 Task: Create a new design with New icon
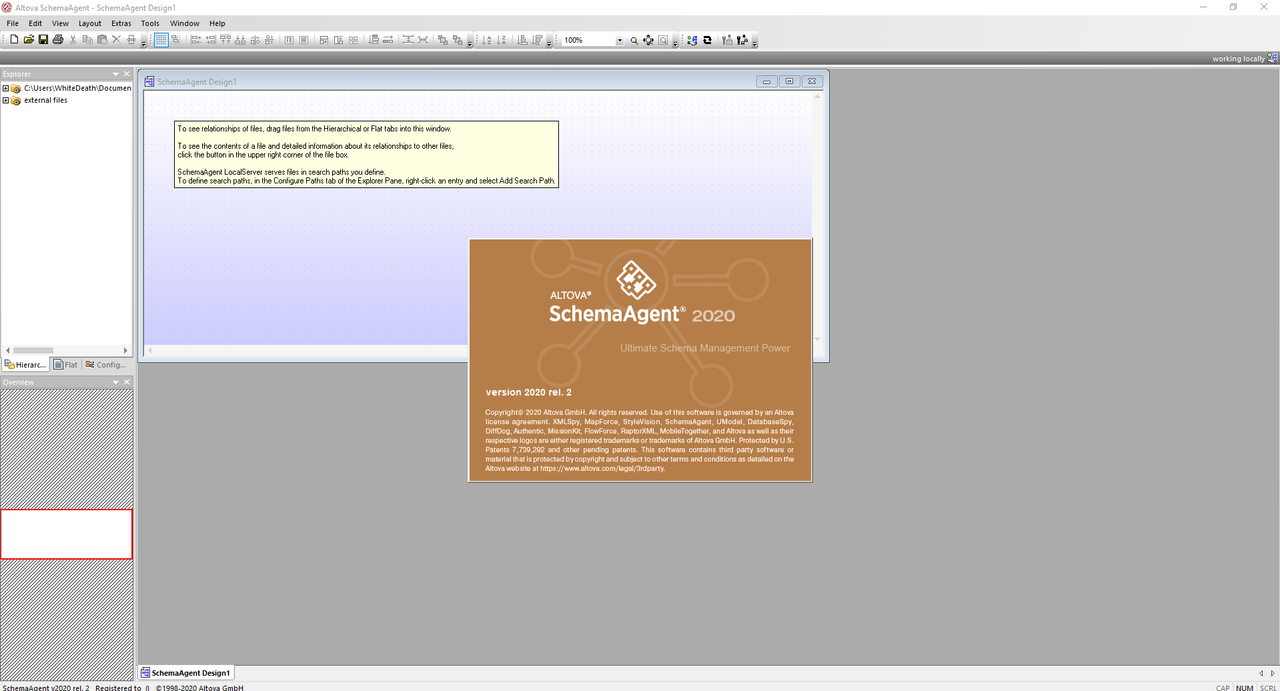click(14, 40)
